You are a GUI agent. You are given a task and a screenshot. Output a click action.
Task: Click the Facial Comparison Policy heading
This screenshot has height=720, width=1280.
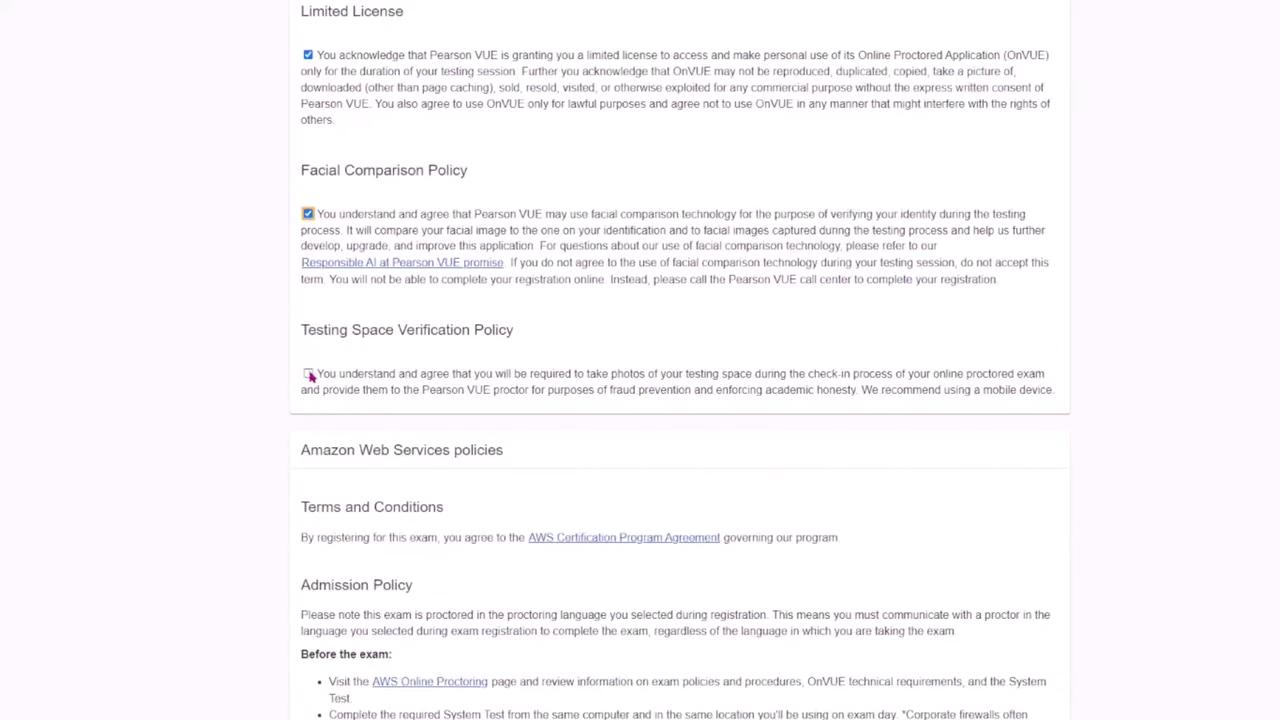pyautogui.click(x=384, y=171)
